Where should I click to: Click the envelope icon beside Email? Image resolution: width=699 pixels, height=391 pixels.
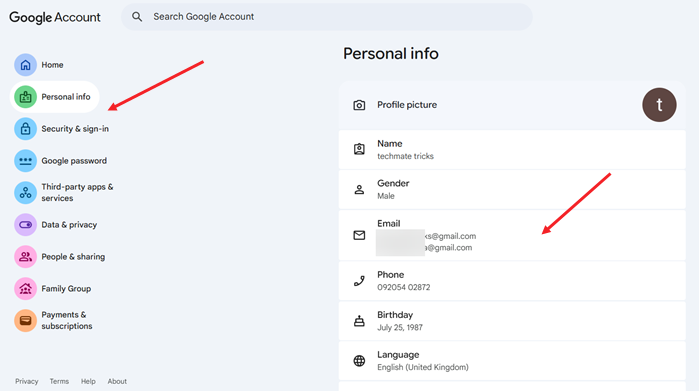coord(359,235)
